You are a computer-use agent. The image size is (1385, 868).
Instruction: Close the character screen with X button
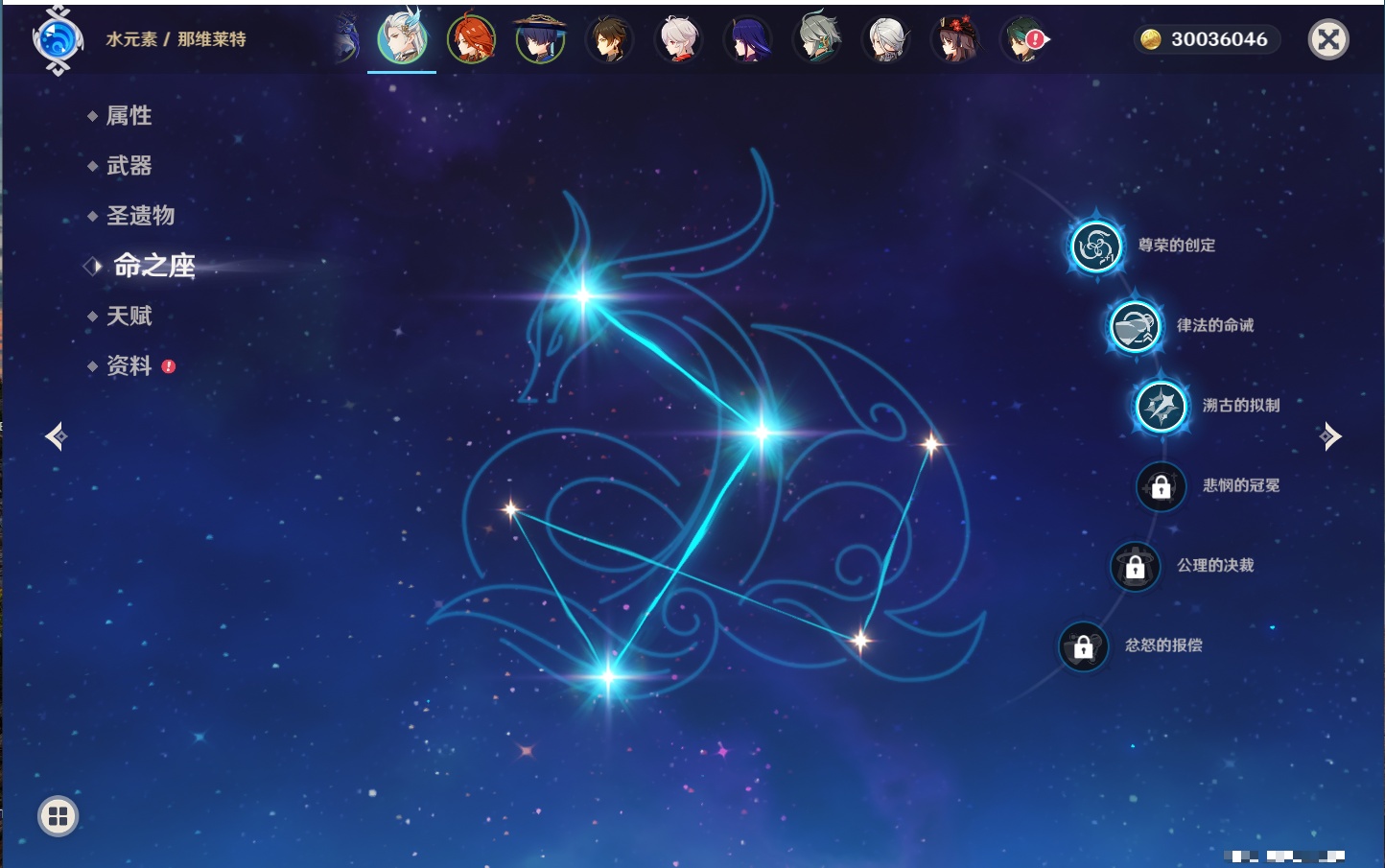tap(1328, 39)
